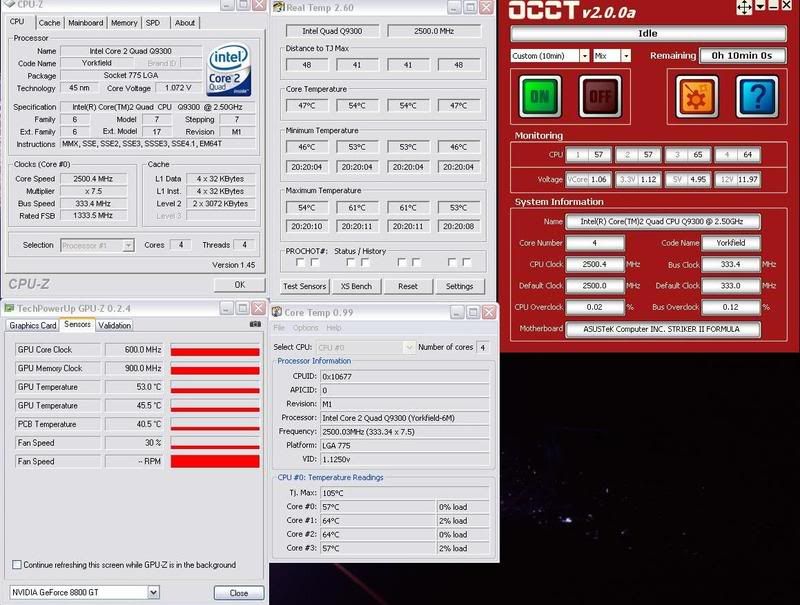The height and width of the screenshot is (605, 800).
Task: Click the OCCT title bar down-arrow icon
Action: [x=760, y=6]
